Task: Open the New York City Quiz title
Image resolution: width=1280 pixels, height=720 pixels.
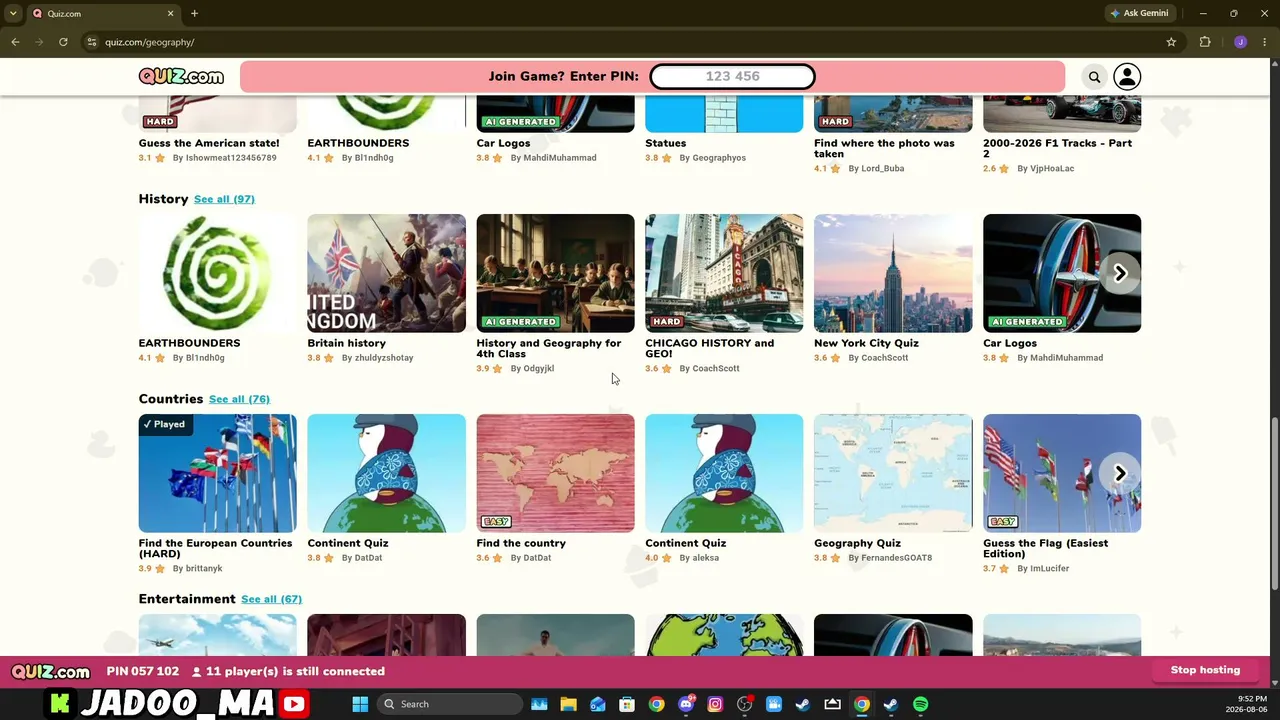Action: [866, 343]
